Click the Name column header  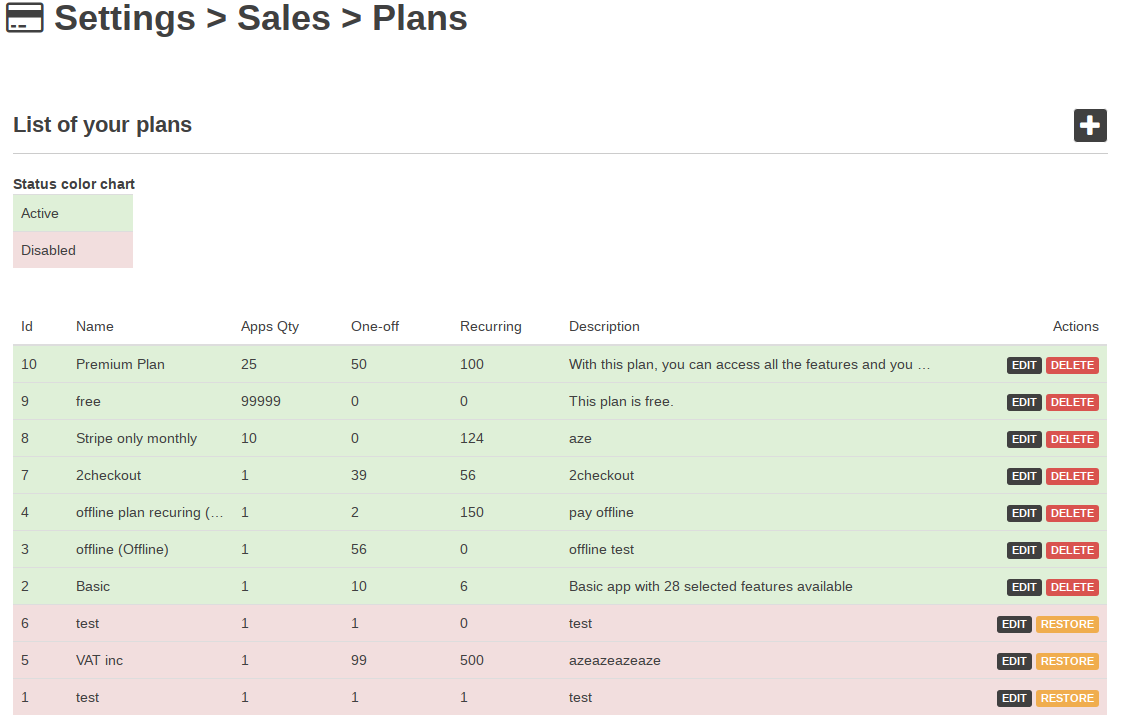coord(95,326)
